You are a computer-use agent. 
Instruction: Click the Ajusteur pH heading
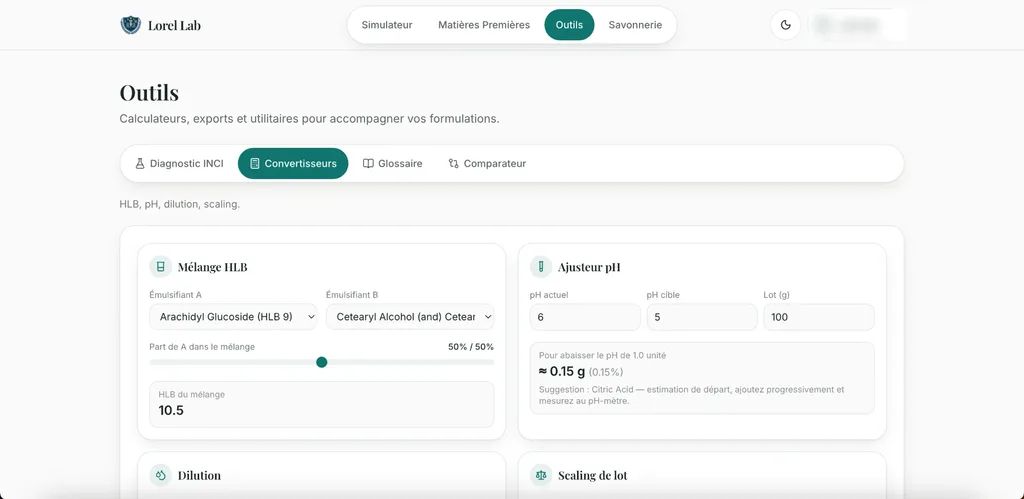coord(589,266)
